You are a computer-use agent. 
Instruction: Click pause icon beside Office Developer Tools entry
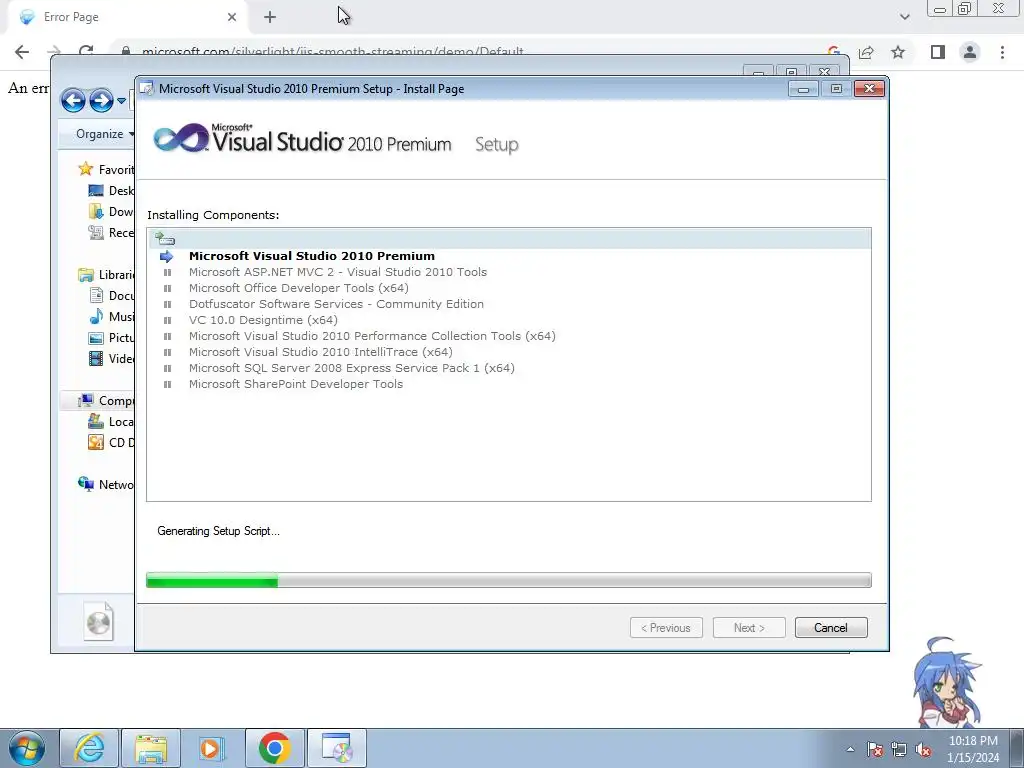pyautogui.click(x=167, y=288)
